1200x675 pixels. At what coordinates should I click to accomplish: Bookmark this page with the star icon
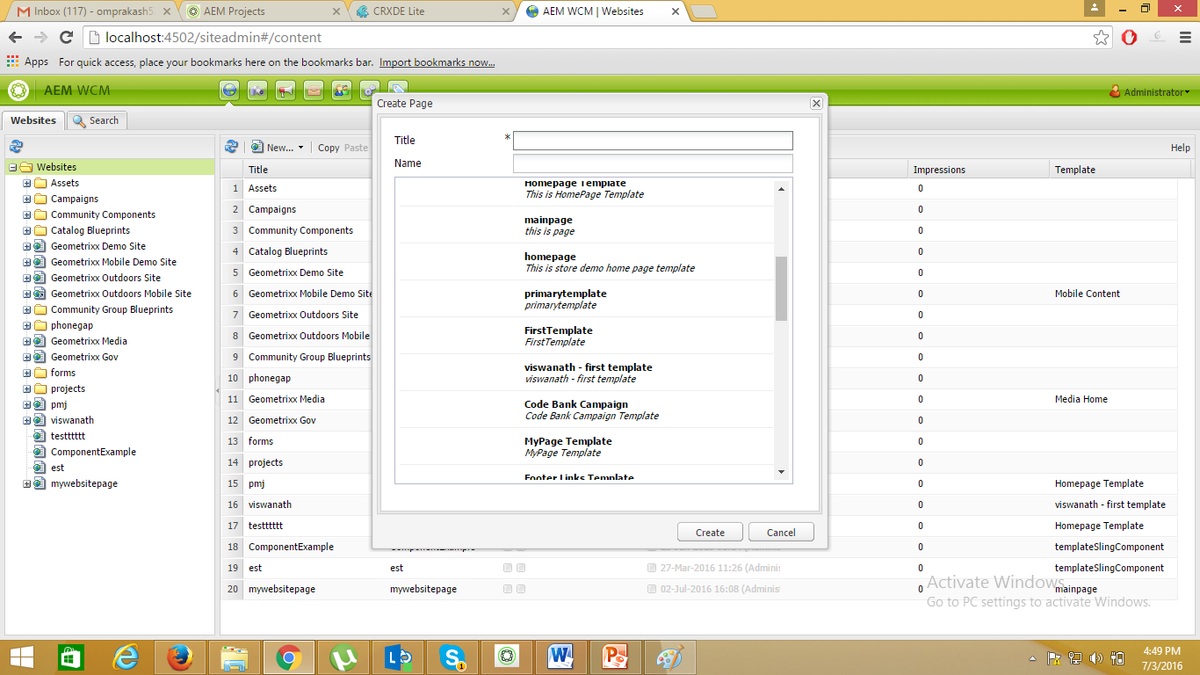[1101, 38]
